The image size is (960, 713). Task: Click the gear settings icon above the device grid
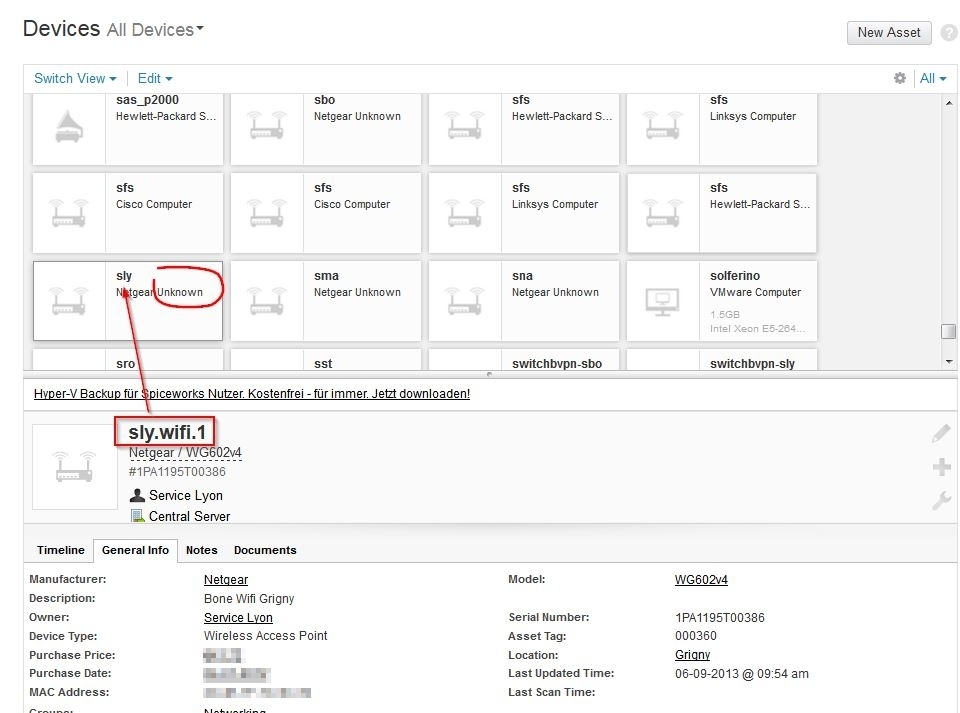pos(899,78)
